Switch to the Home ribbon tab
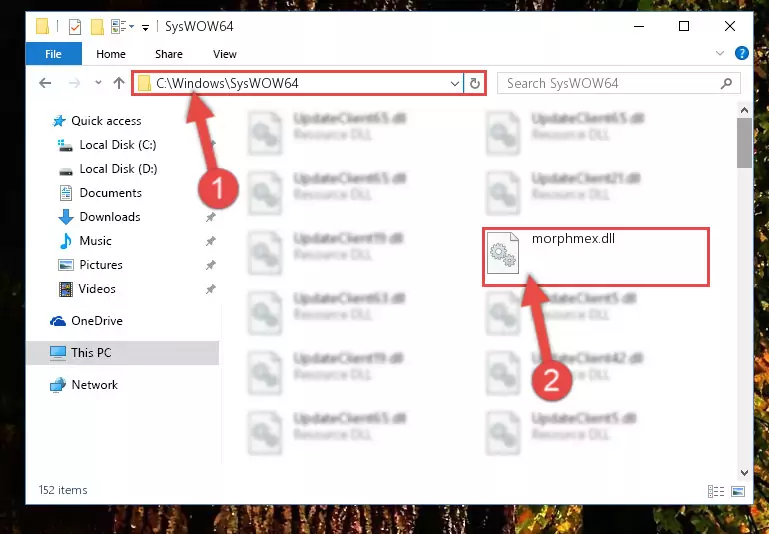The height and width of the screenshot is (534, 769). coord(111,54)
